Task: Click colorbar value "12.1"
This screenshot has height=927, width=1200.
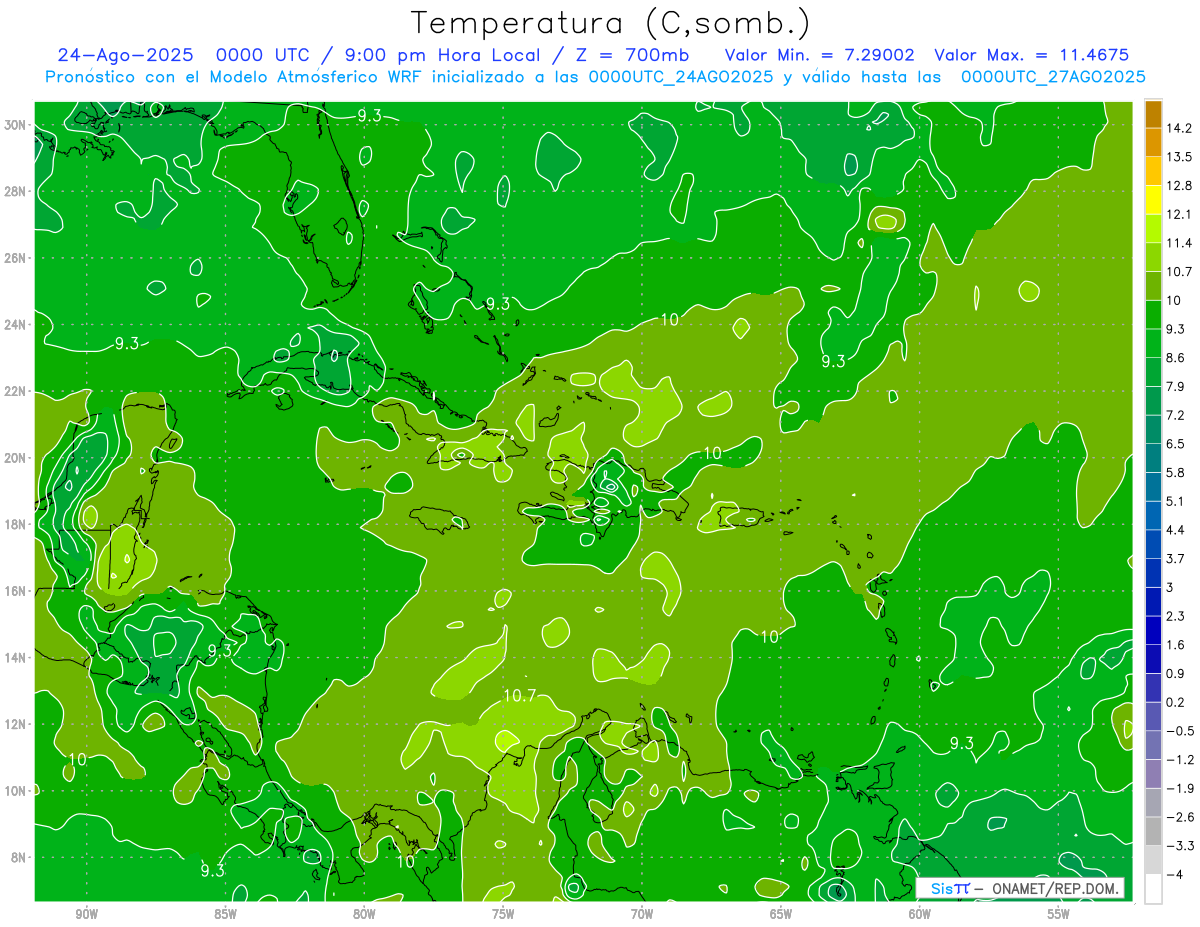Action: (x=1178, y=215)
